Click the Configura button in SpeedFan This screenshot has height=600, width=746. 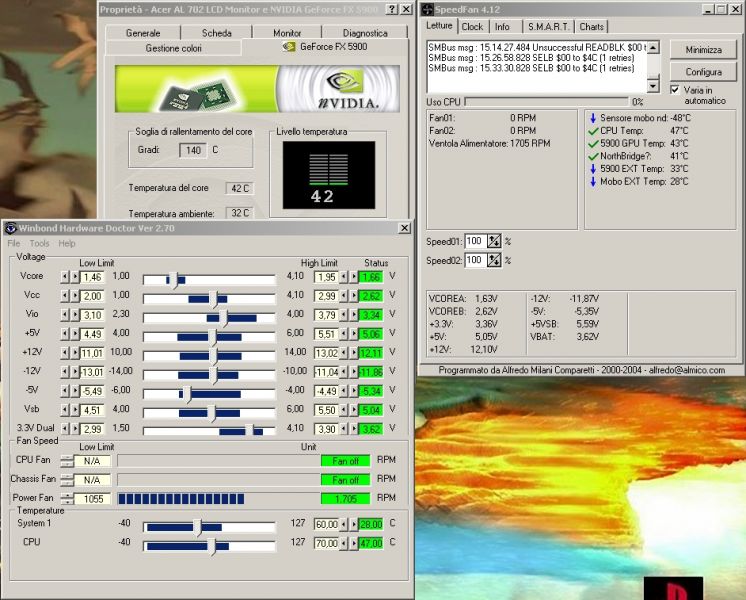click(x=703, y=72)
